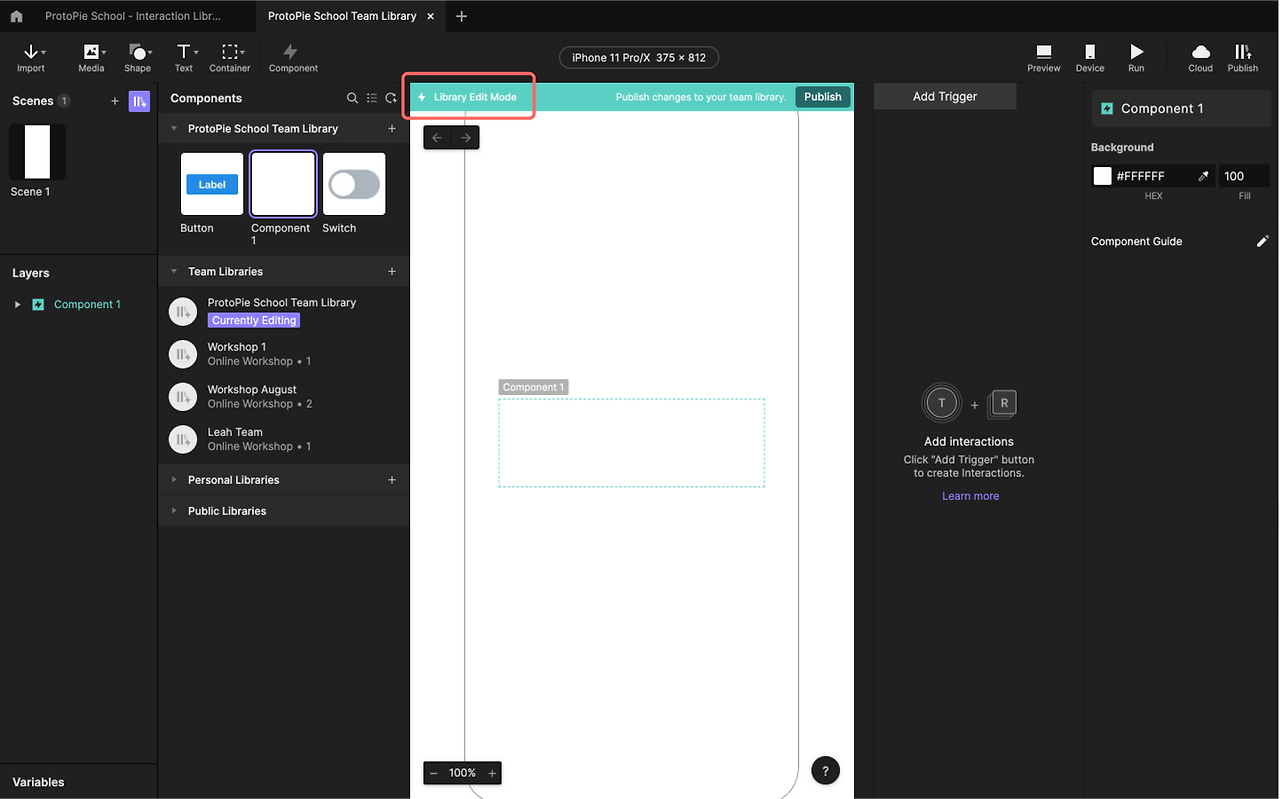The image size is (1280, 799).
Task: Click plus icon next to Personal Libraries
Action: click(x=392, y=480)
